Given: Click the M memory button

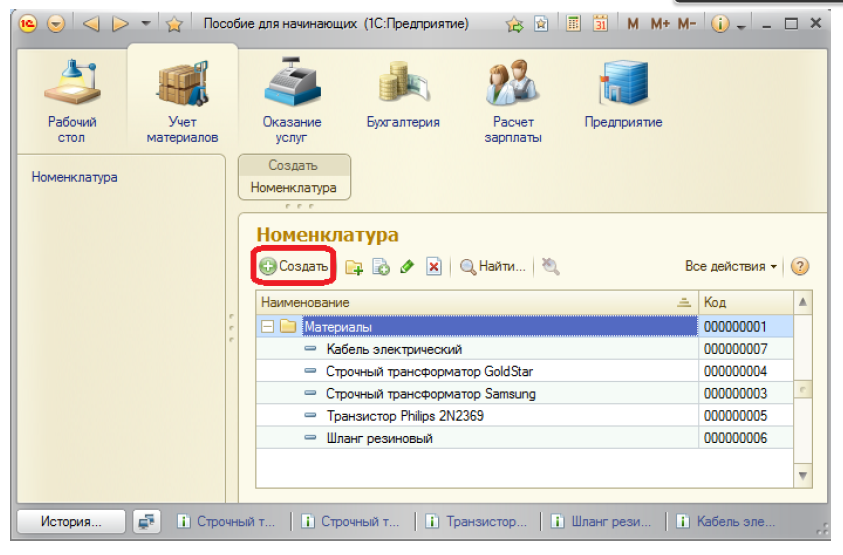Looking at the screenshot, I should 633,24.
